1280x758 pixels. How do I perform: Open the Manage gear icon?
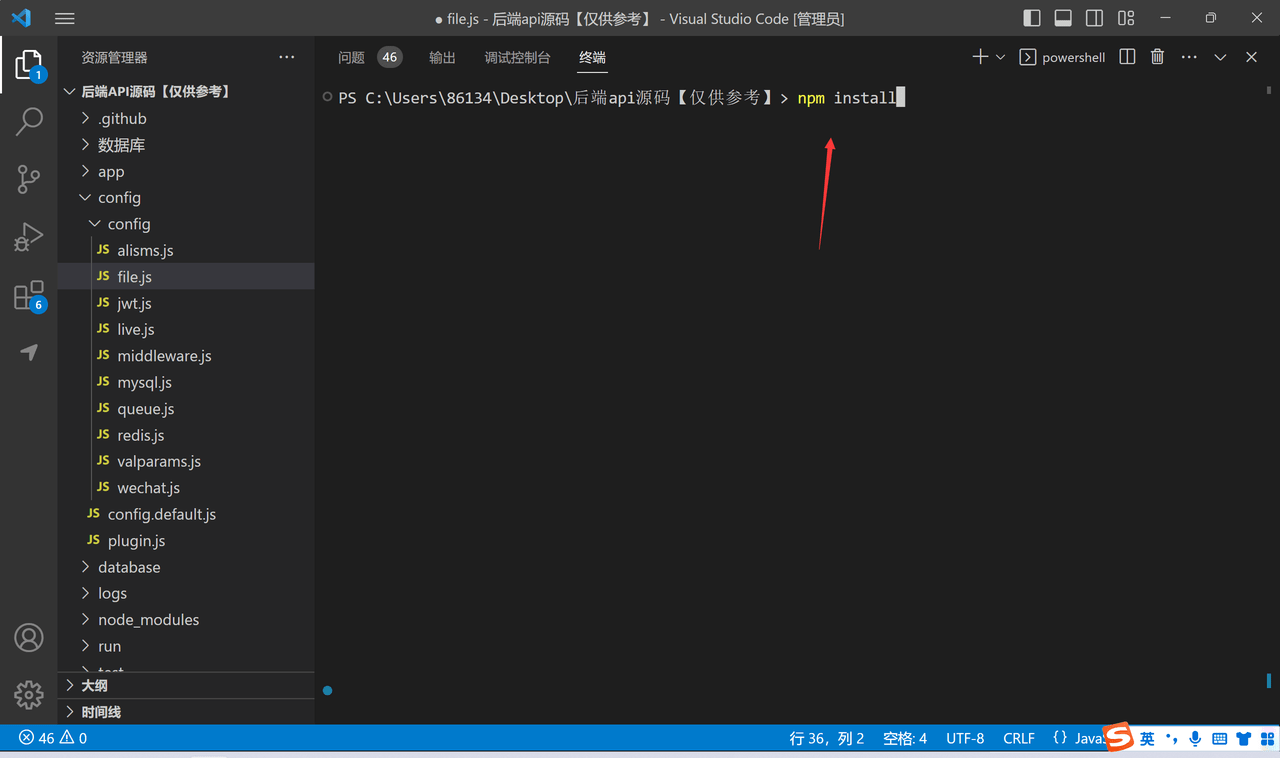tap(29, 694)
